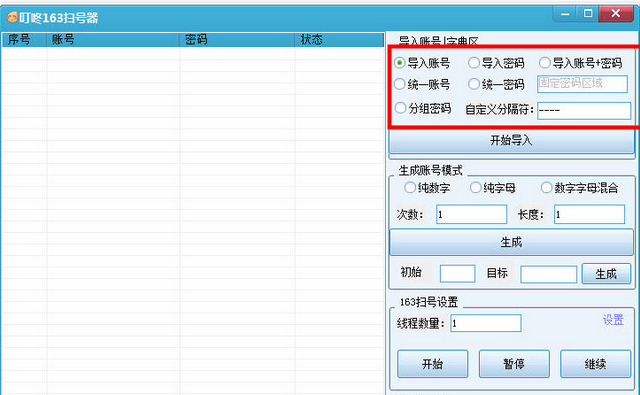Viewport: 640px width, 395px height.
Task: Click the 开始 scan button
Action: coord(433,364)
